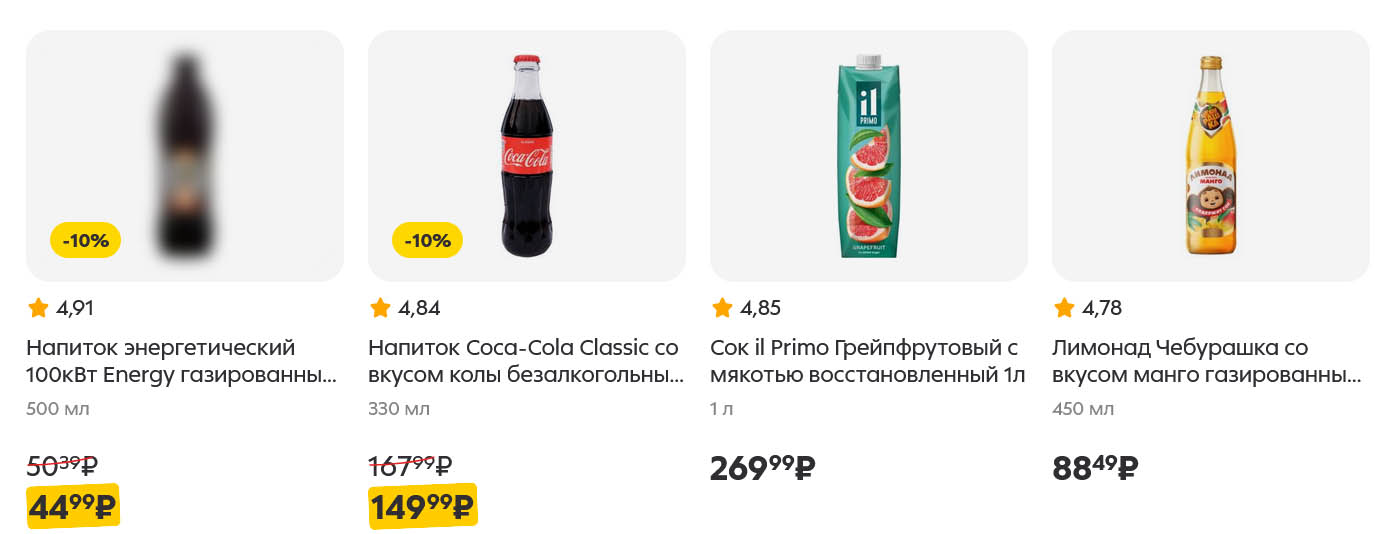Click the -10% badge on the energy drink

click(85, 240)
